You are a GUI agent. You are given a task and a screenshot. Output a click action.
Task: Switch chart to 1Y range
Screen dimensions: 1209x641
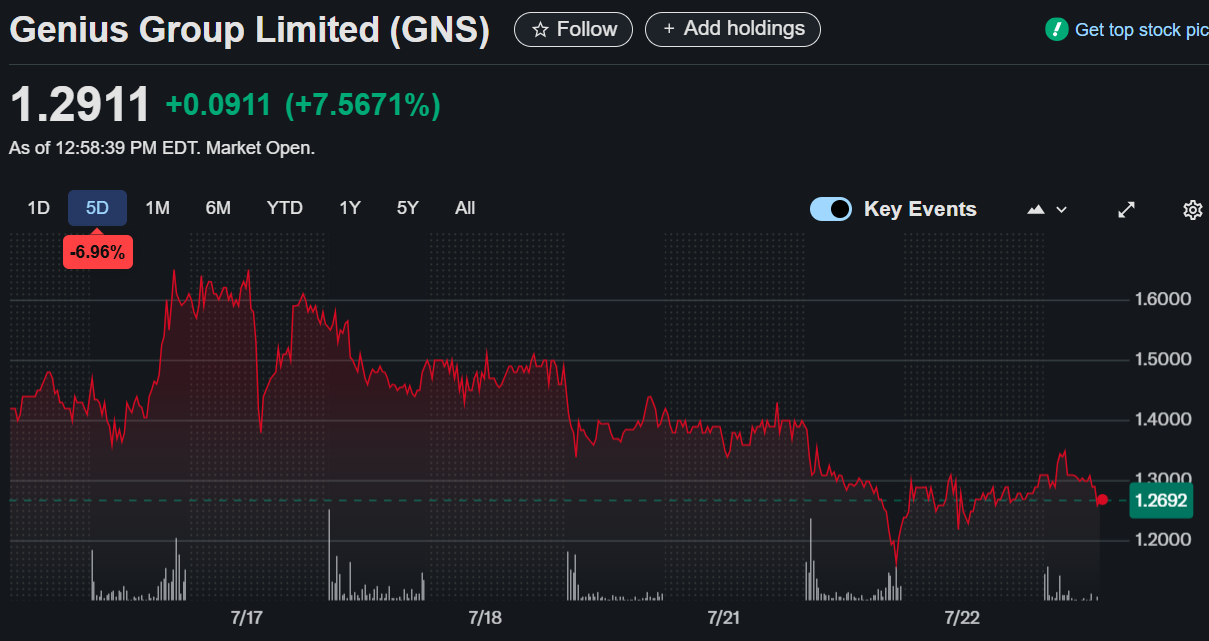coord(350,208)
